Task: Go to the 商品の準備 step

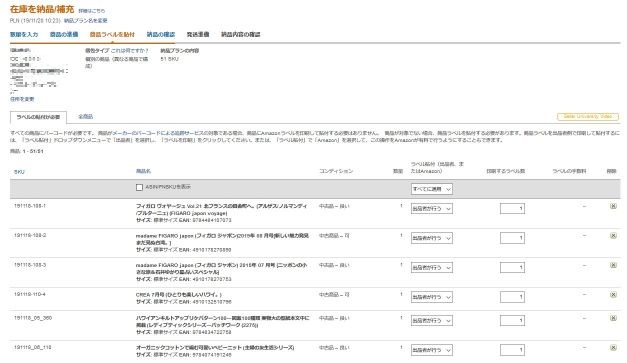Action: point(64,34)
